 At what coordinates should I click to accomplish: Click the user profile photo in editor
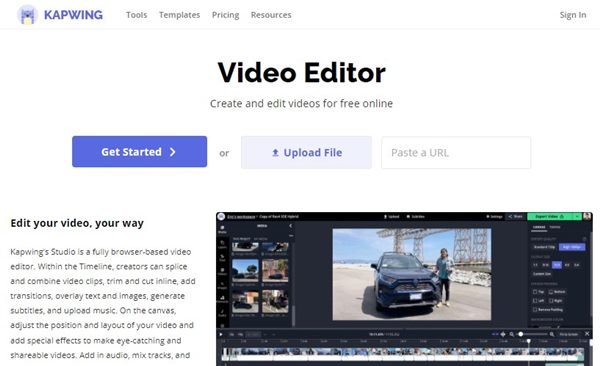coord(587,216)
